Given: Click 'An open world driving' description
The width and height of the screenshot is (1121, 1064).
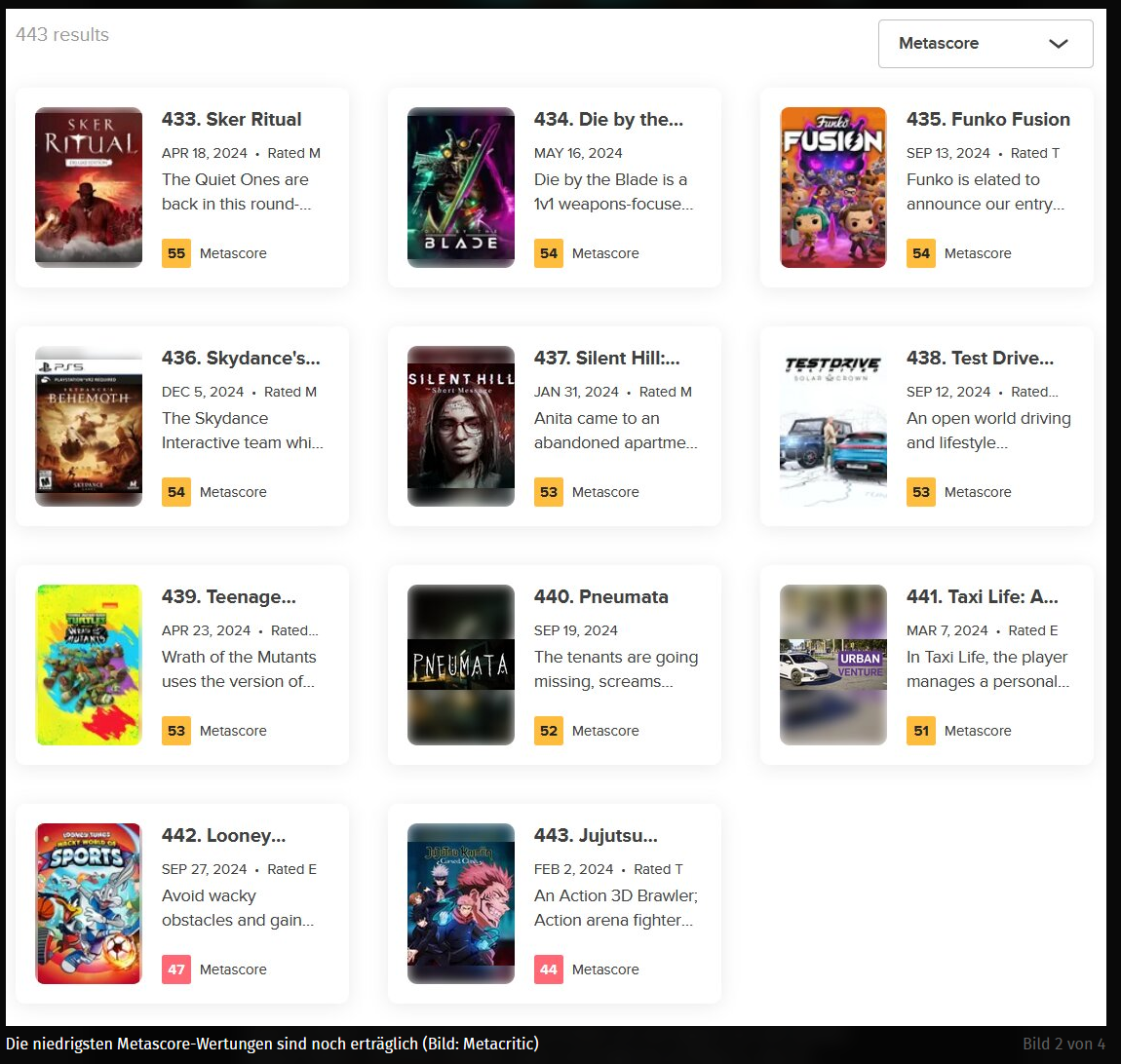Looking at the screenshot, I should pos(988,431).
